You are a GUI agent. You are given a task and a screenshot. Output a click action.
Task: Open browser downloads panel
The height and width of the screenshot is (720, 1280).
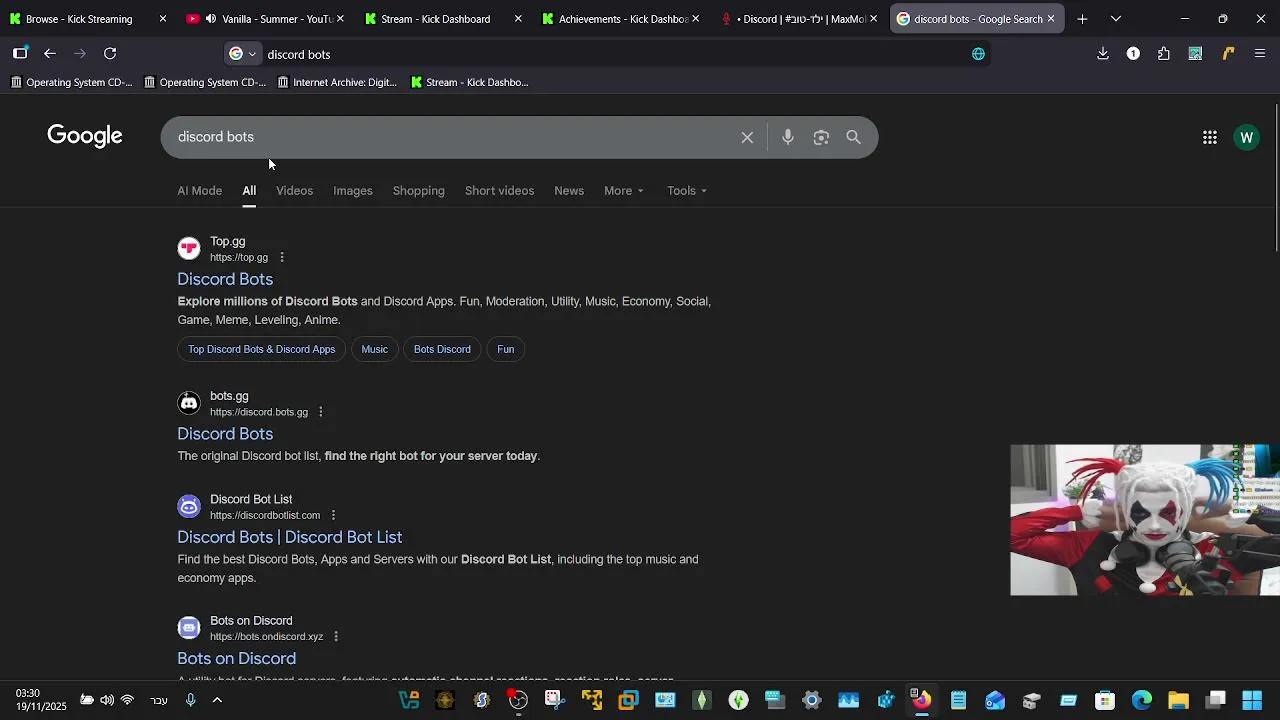click(x=1103, y=54)
